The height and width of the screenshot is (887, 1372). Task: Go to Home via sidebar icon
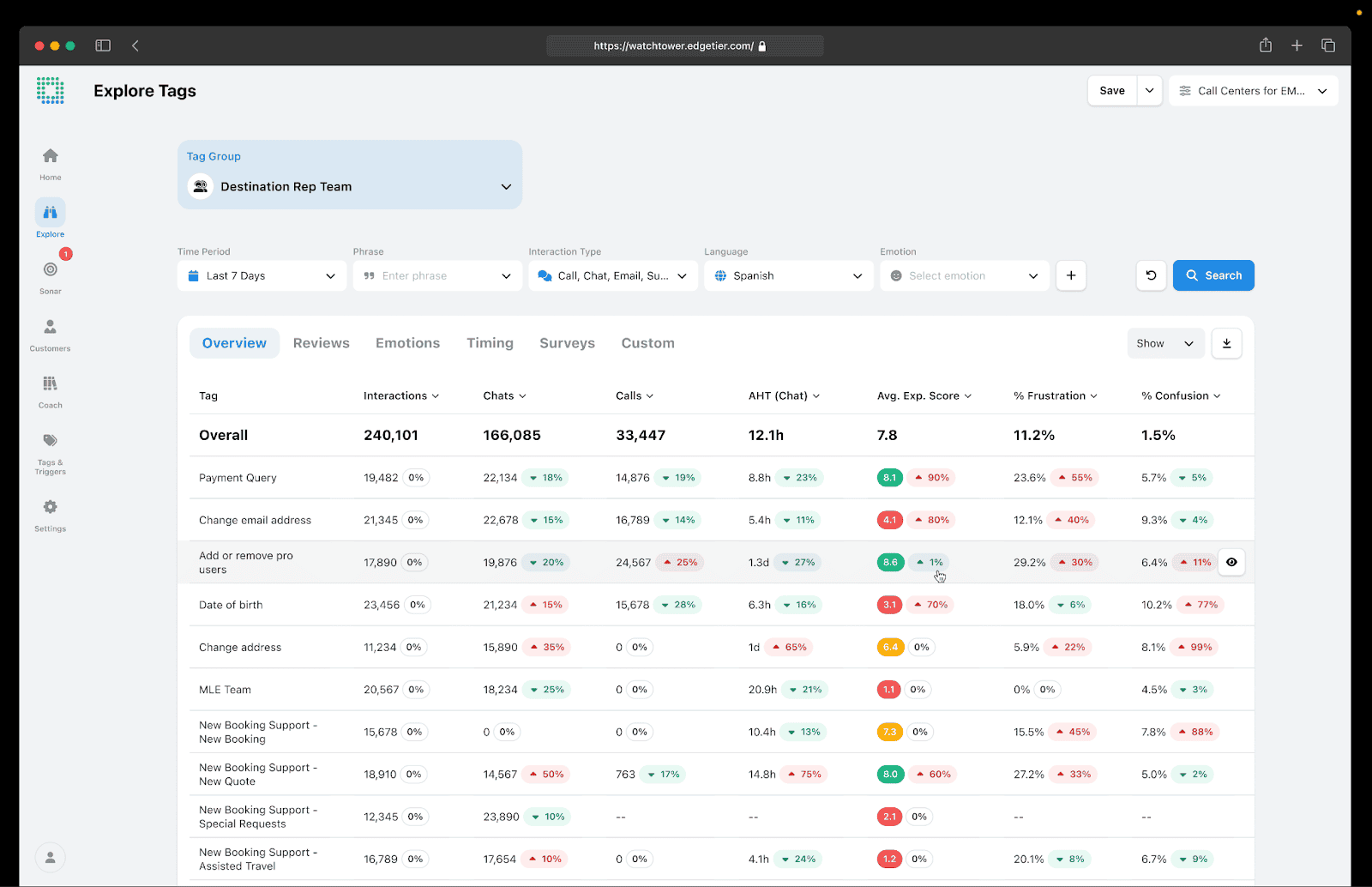click(51, 156)
